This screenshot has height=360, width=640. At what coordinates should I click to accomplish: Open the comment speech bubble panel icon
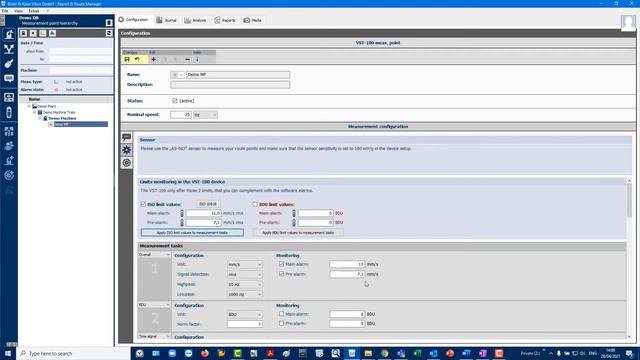click(127, 137)
